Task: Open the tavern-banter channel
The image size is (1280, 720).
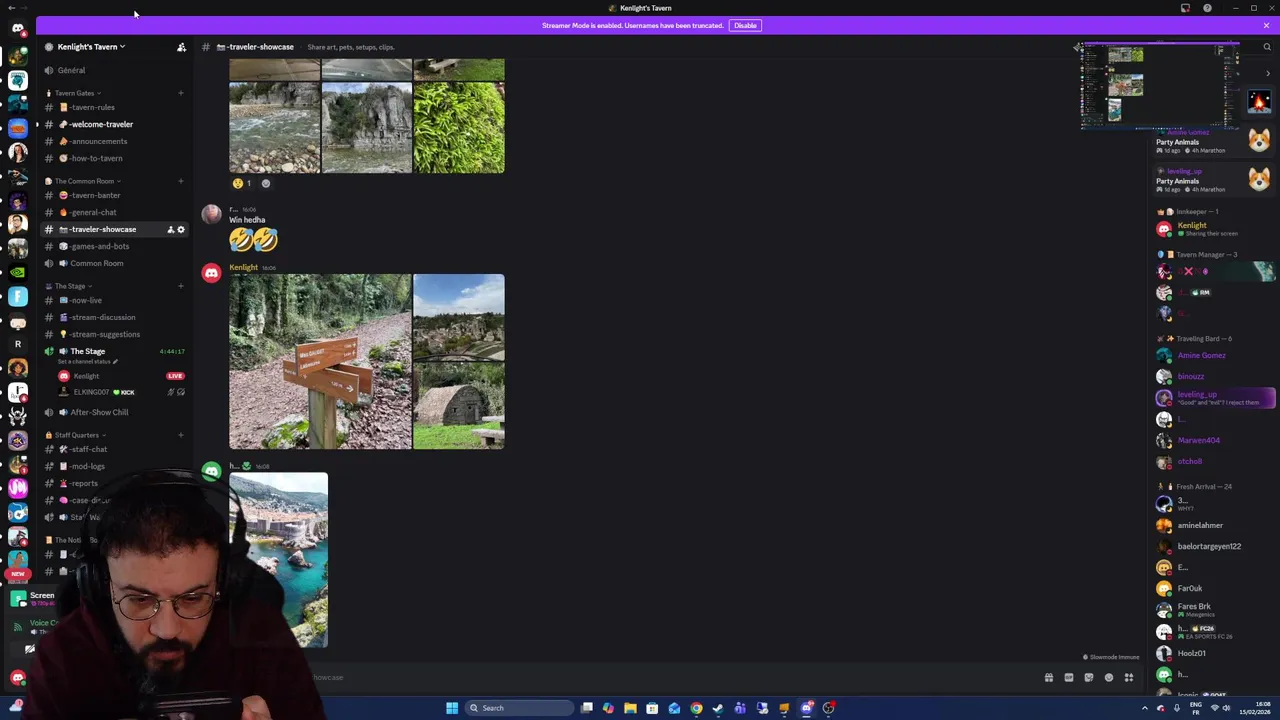Action: pos(113,195)
